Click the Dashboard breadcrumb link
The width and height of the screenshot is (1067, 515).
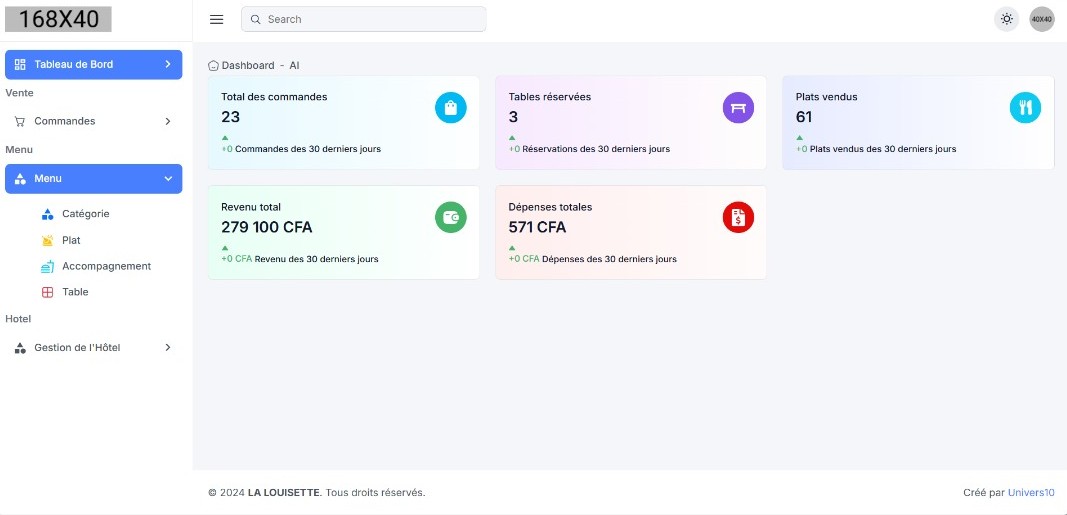(x=248, y=66)
